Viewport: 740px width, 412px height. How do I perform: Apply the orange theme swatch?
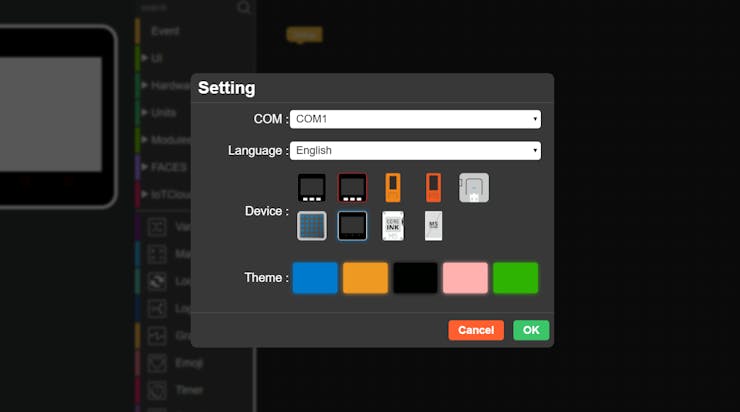tap(365, 278)
